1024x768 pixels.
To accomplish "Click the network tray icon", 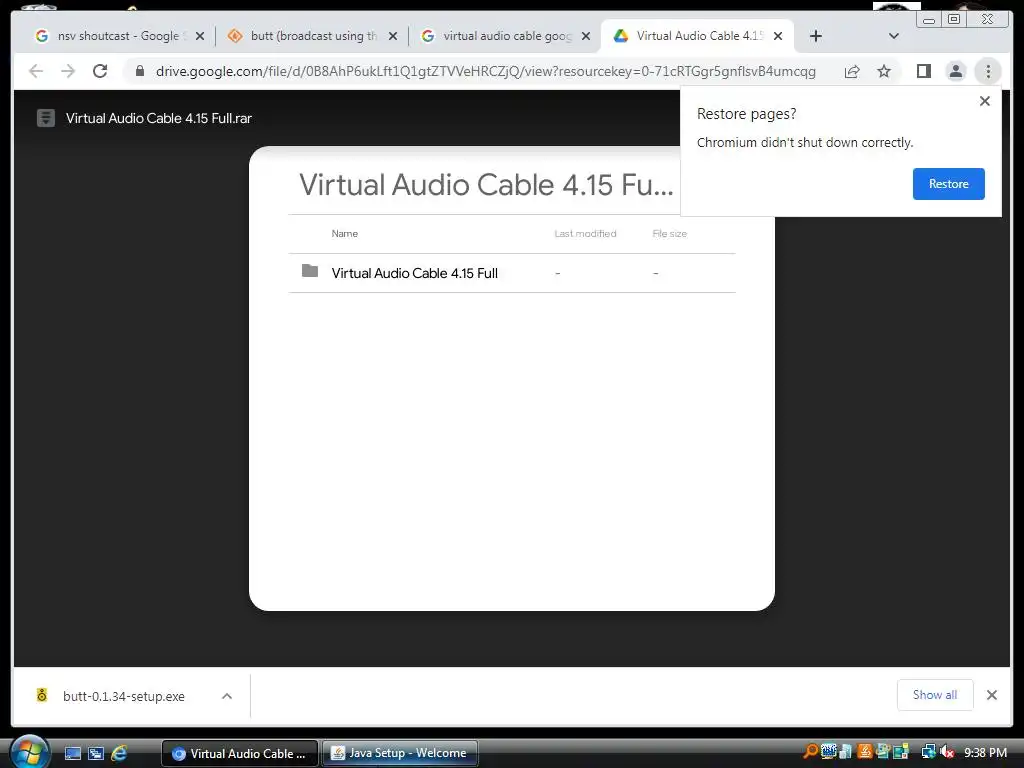I will tap(929, 752).
